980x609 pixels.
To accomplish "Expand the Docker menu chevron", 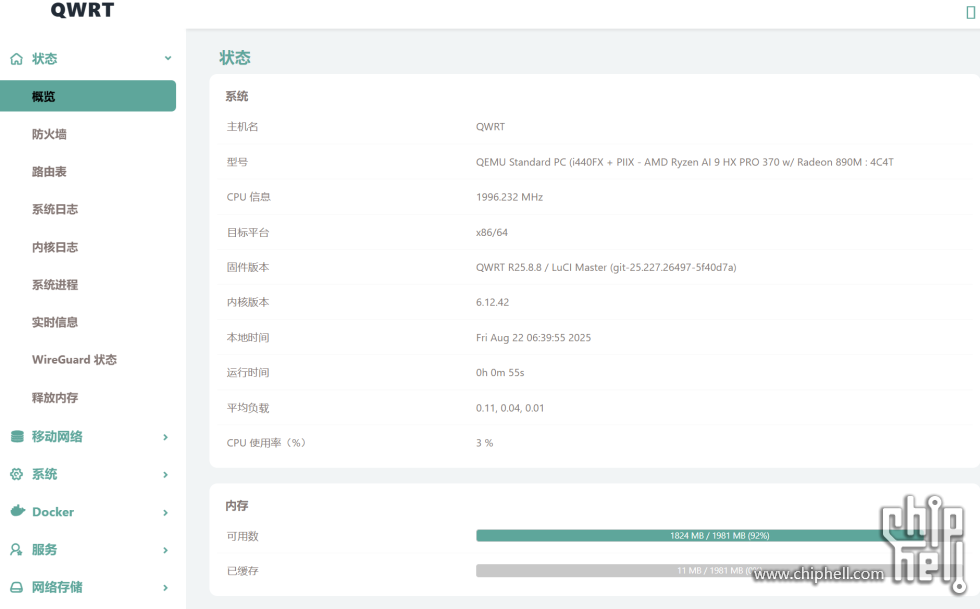I will [166, 513].
